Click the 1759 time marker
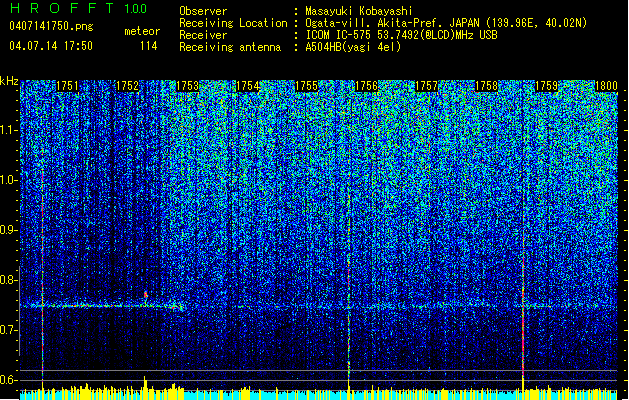 click(546, 86)
